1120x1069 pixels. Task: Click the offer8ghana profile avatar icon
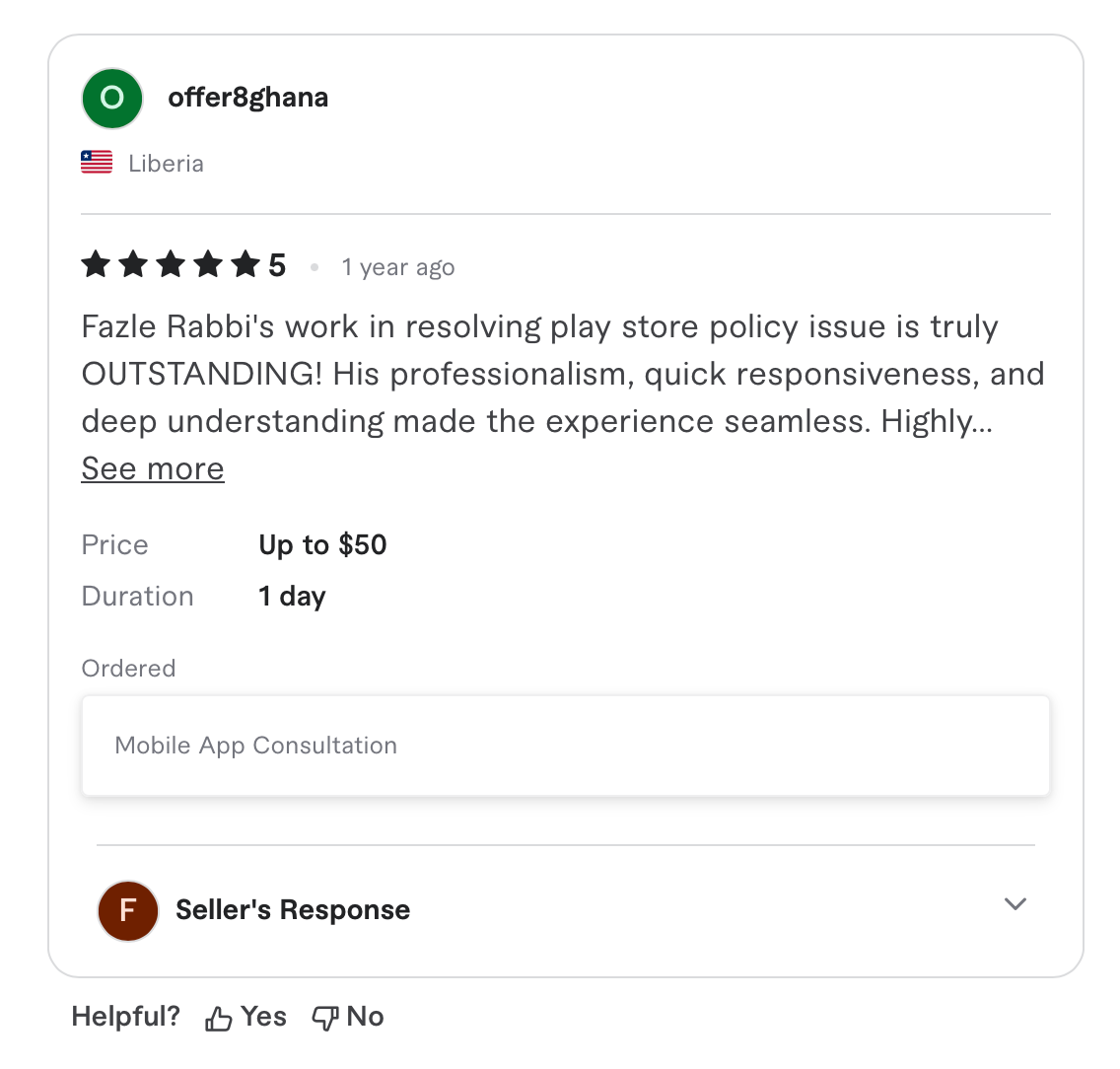111,98
